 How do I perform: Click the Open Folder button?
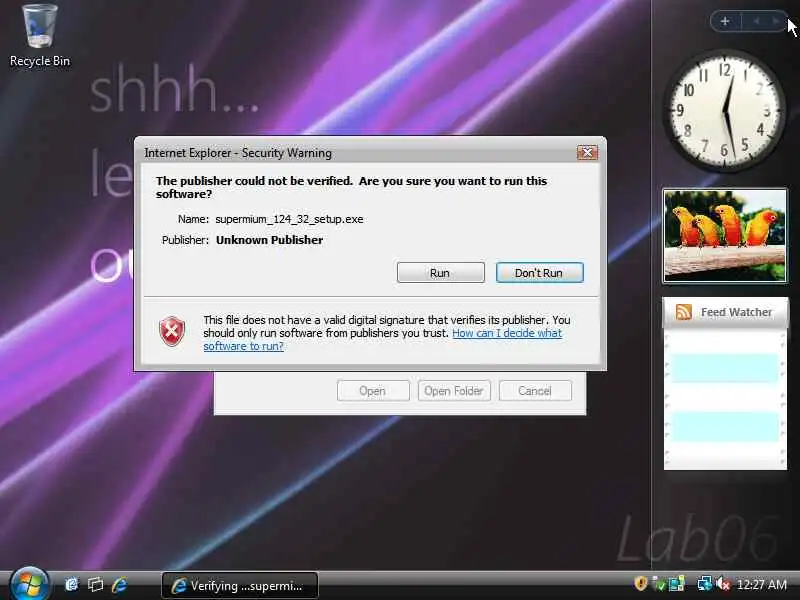[454, 391]
